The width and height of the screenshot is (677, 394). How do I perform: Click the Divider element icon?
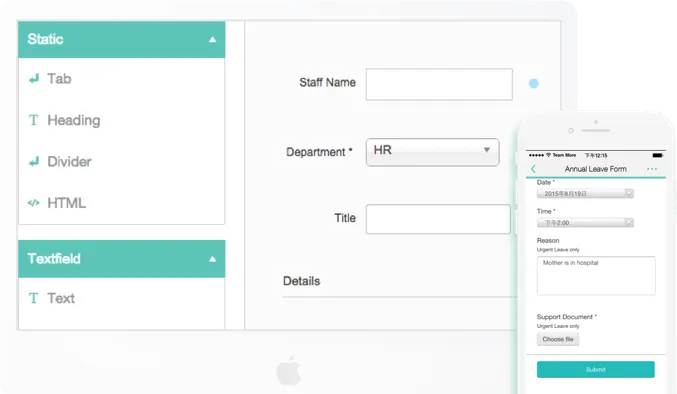[x=34, y=162]
